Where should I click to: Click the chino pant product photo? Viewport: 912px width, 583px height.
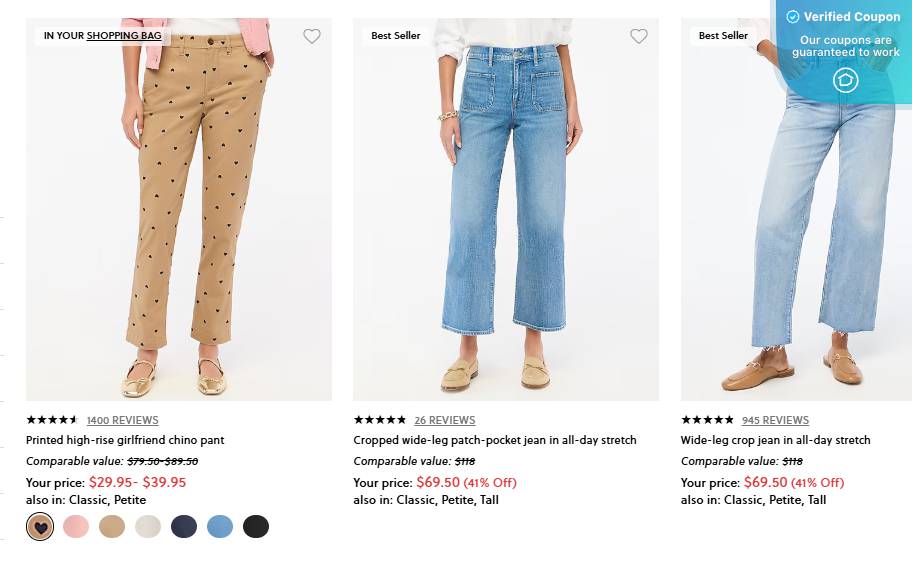point(179,210)
